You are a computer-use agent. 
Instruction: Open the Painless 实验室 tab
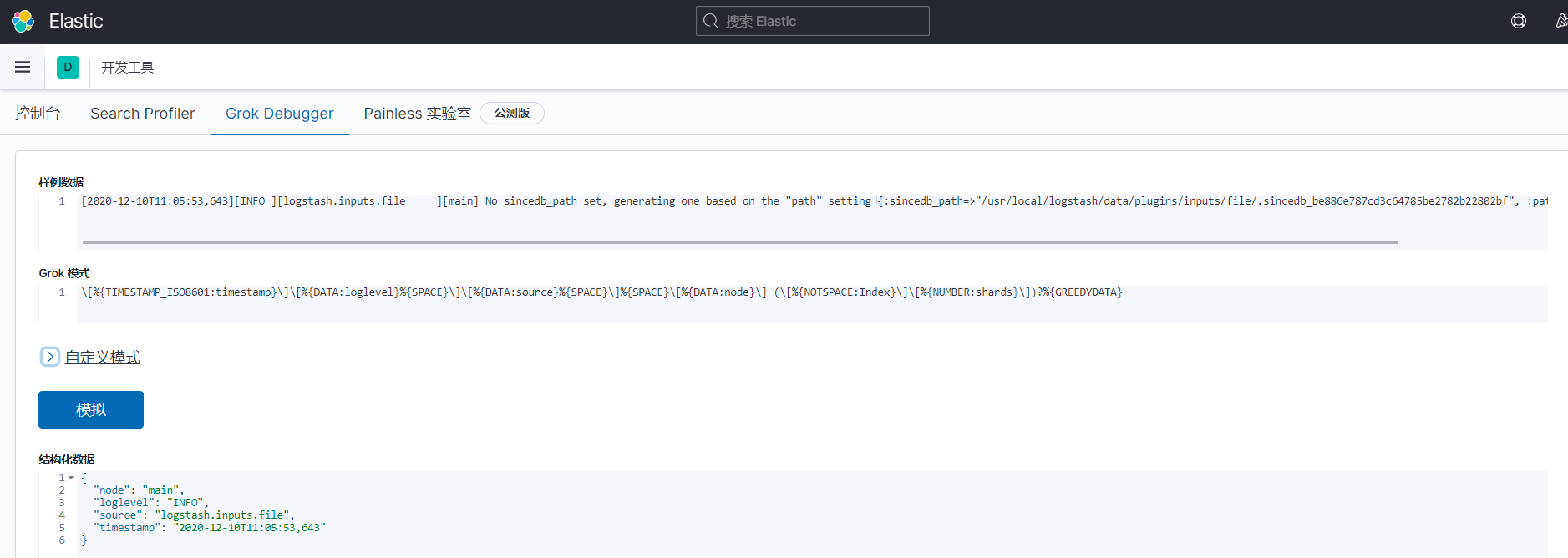point(418,113)
